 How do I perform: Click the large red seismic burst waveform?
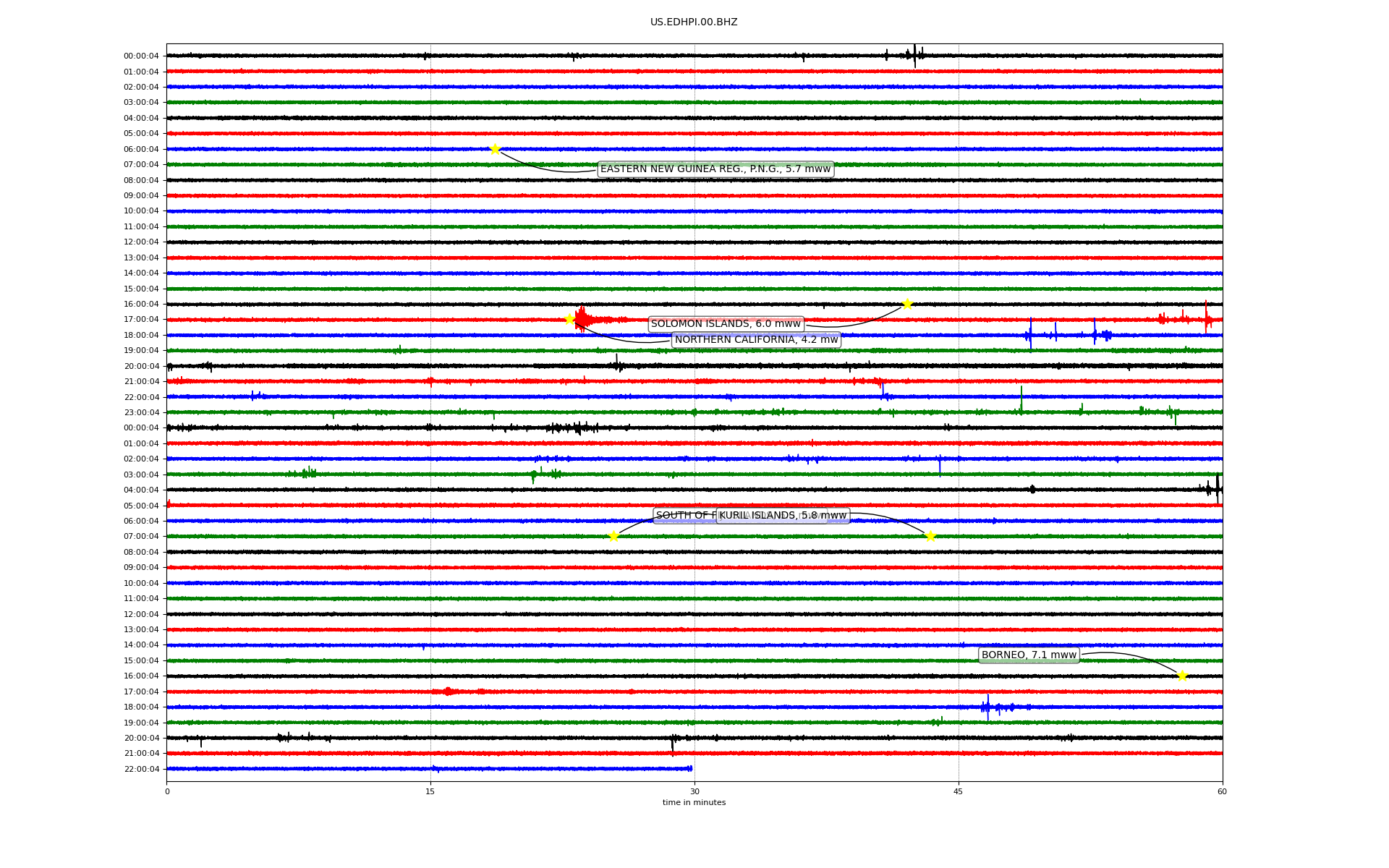tap(583, 319)
